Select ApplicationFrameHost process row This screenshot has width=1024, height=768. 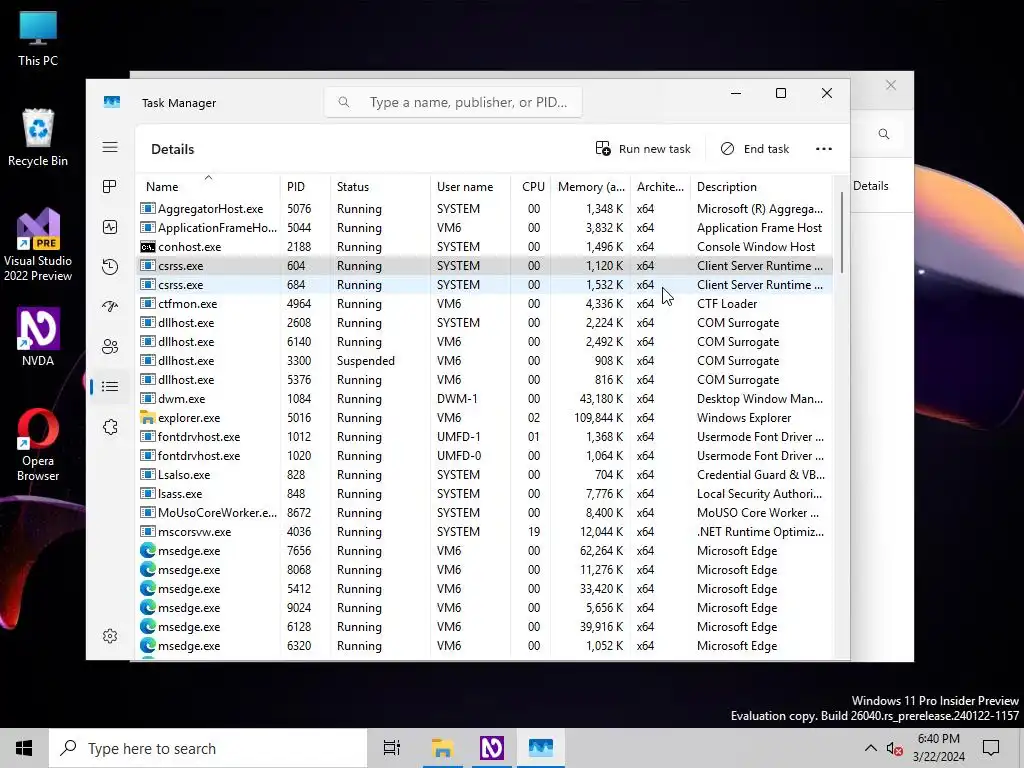pyautogui.click(x=485, y=228)
